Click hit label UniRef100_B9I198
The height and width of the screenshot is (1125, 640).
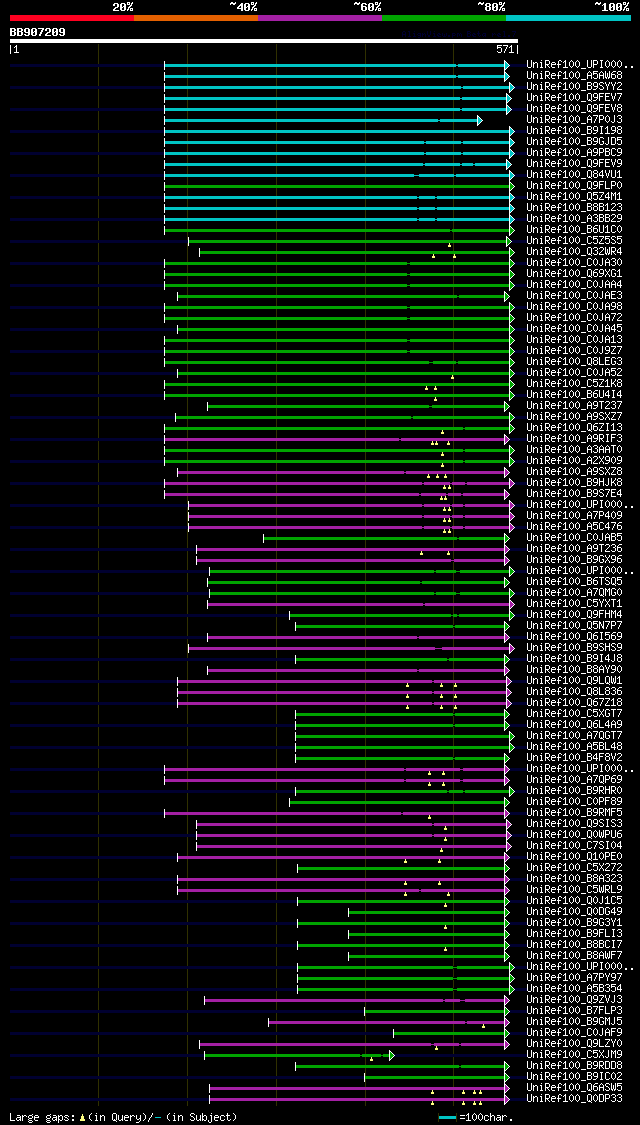(575, 131)
